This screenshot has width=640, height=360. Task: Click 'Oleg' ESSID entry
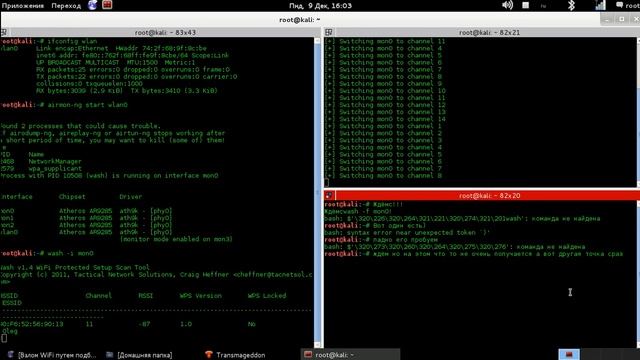point(9,331)
